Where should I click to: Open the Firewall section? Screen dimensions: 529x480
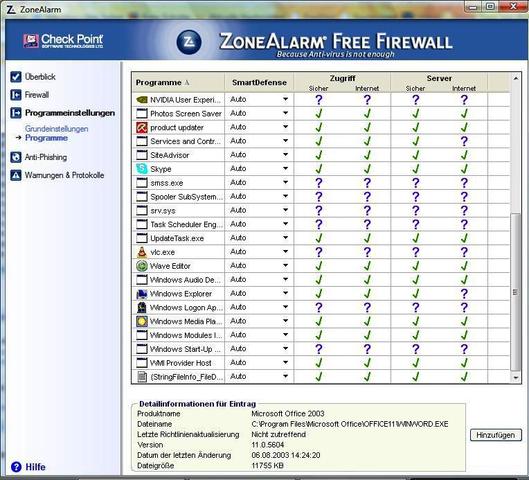coord(37,95)
